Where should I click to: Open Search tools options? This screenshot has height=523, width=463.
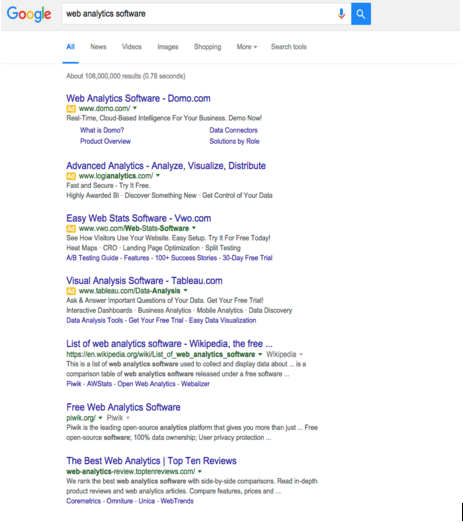point(289,47)
